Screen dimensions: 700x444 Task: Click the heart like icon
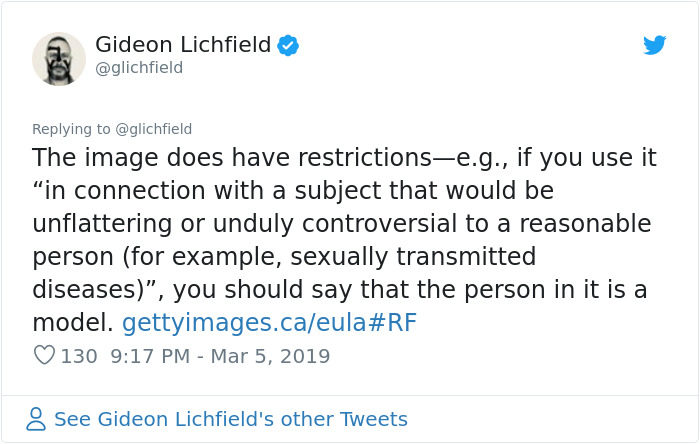(44, 356)
